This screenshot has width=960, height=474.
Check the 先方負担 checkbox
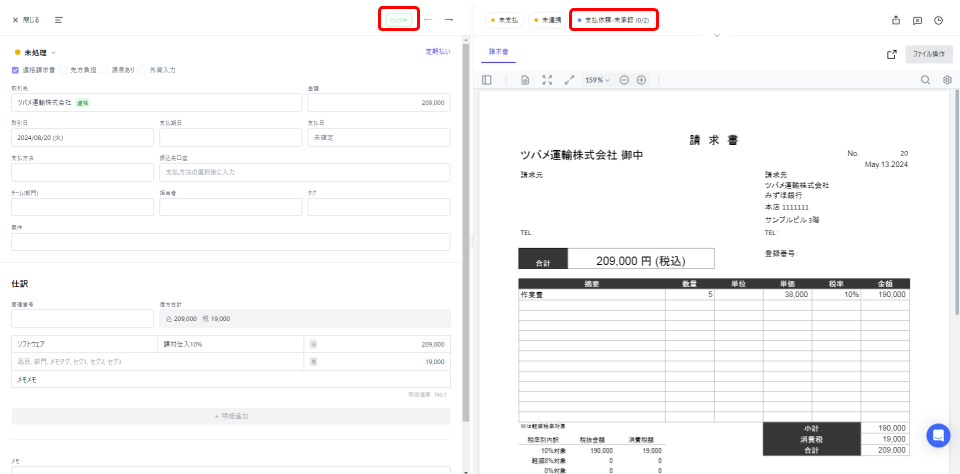(x=63, y=70)
